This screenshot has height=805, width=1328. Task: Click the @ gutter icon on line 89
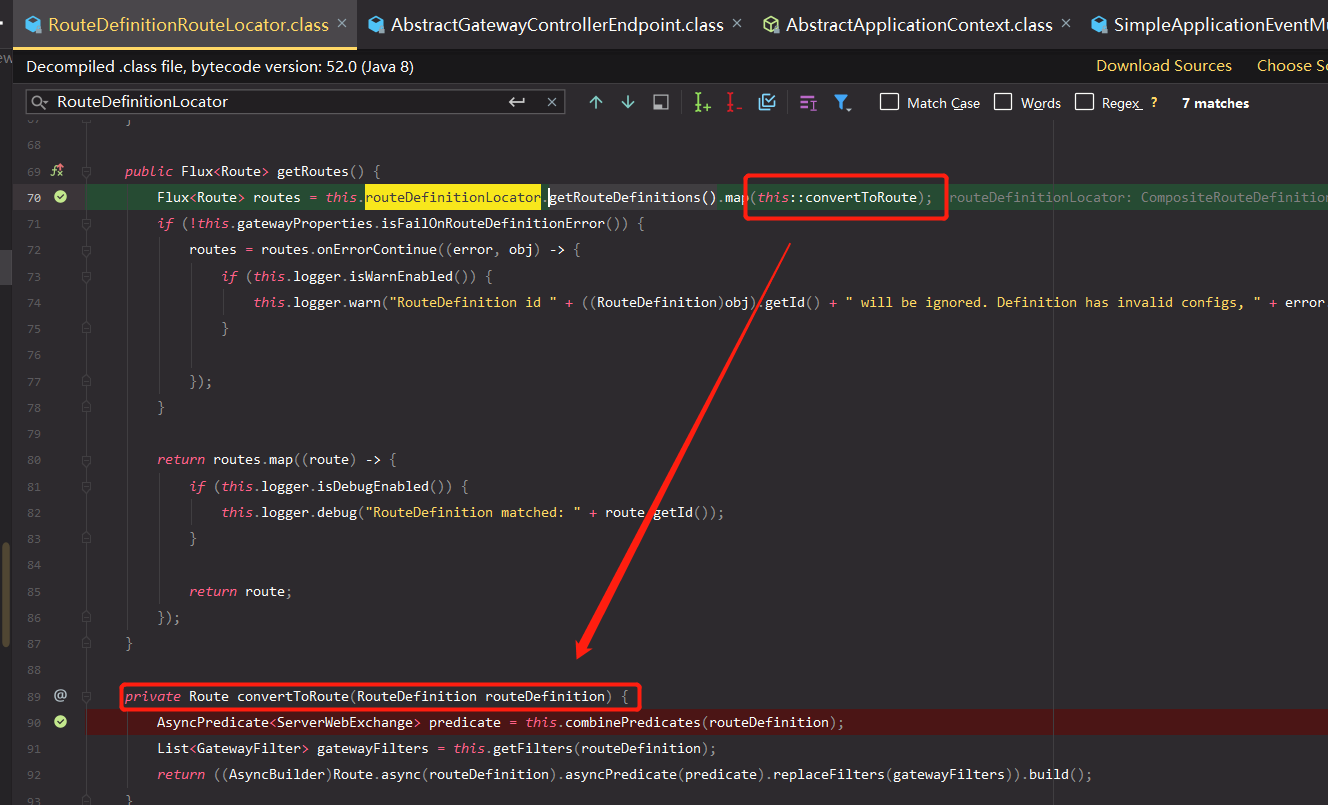point(60,695)
